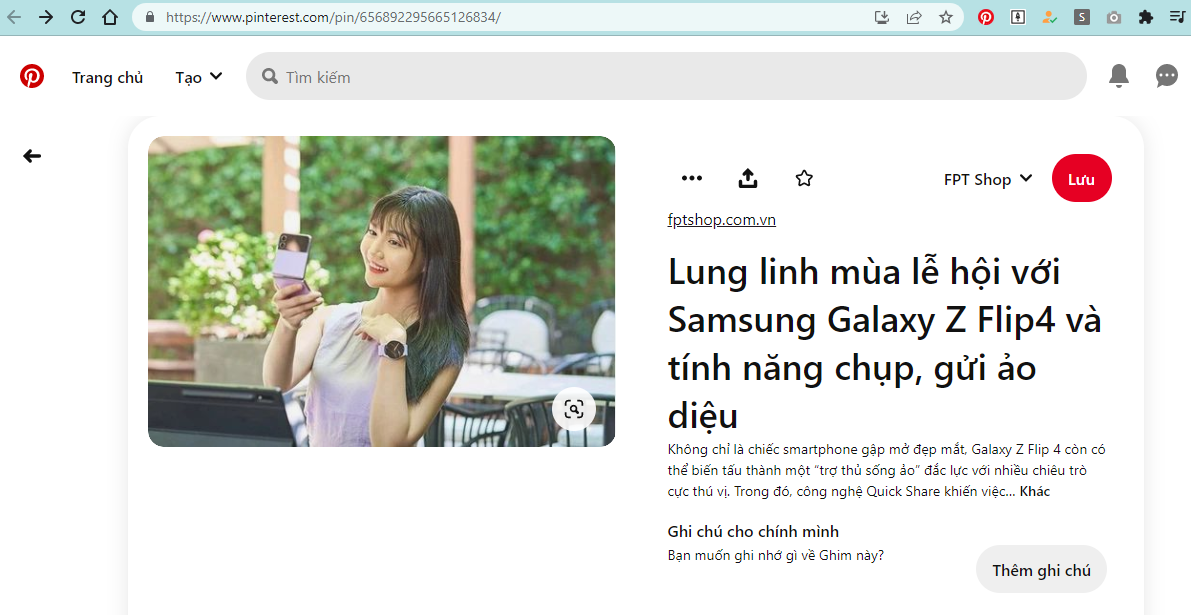Viewport: 1191px width, 615px height.
Task: Launch visual search lens on pin image
Action: point(574,409)
